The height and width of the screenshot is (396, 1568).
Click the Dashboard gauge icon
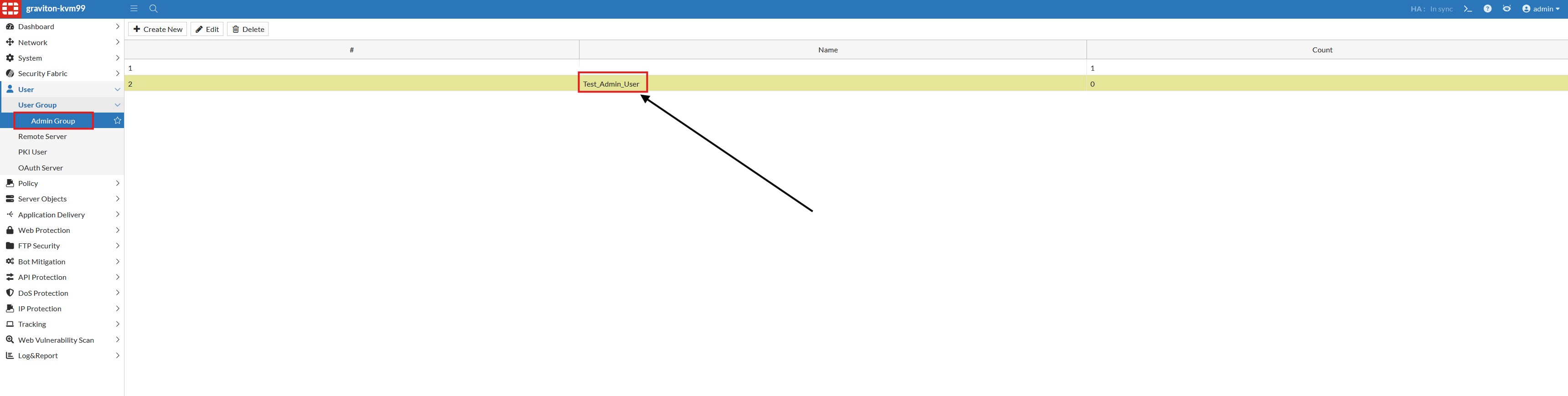(x=10, y=26)
